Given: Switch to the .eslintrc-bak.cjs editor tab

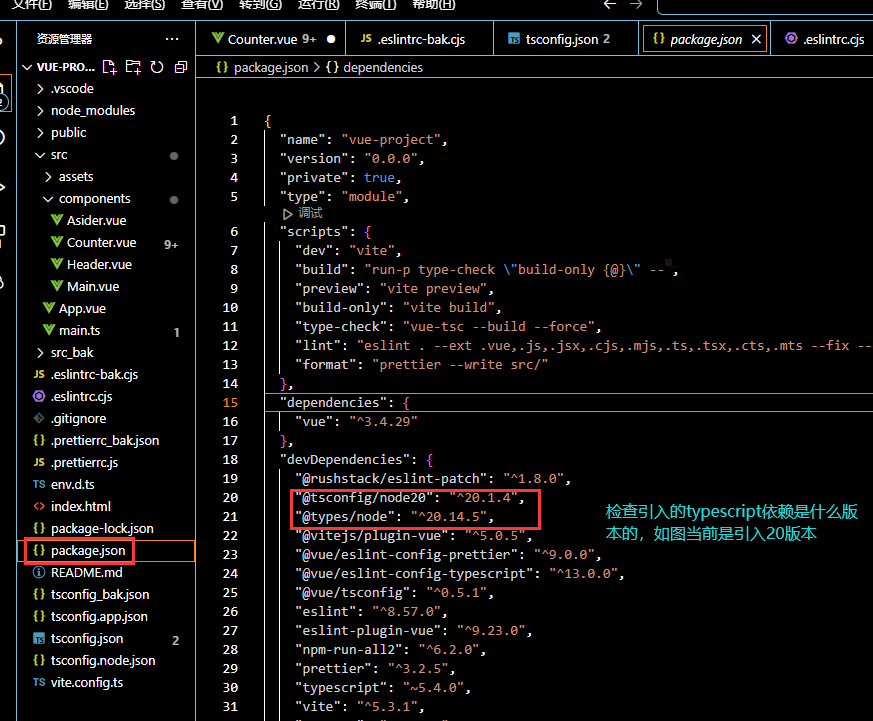Looking at the screenshot, I should [420, 39].
